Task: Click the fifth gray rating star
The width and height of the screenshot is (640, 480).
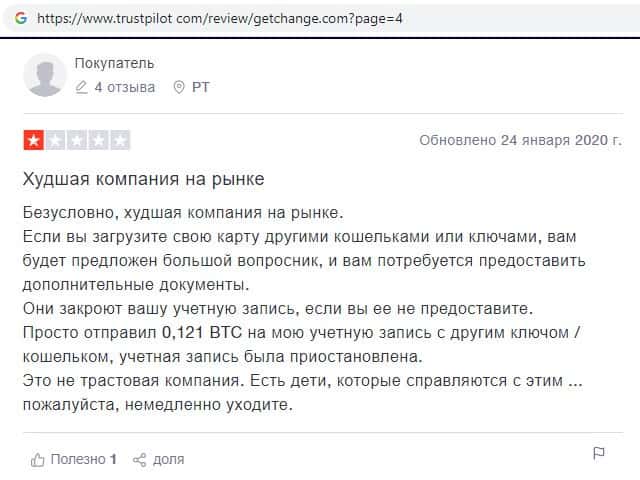Action: [x=119, y=140]
